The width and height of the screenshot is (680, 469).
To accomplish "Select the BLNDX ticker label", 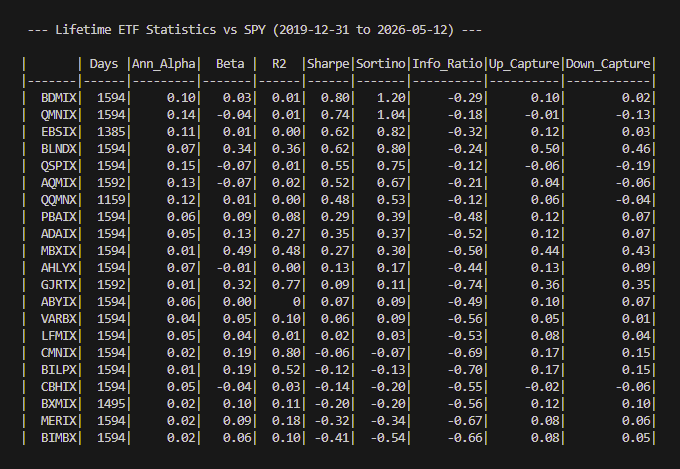I will click(x=59, y=149).
